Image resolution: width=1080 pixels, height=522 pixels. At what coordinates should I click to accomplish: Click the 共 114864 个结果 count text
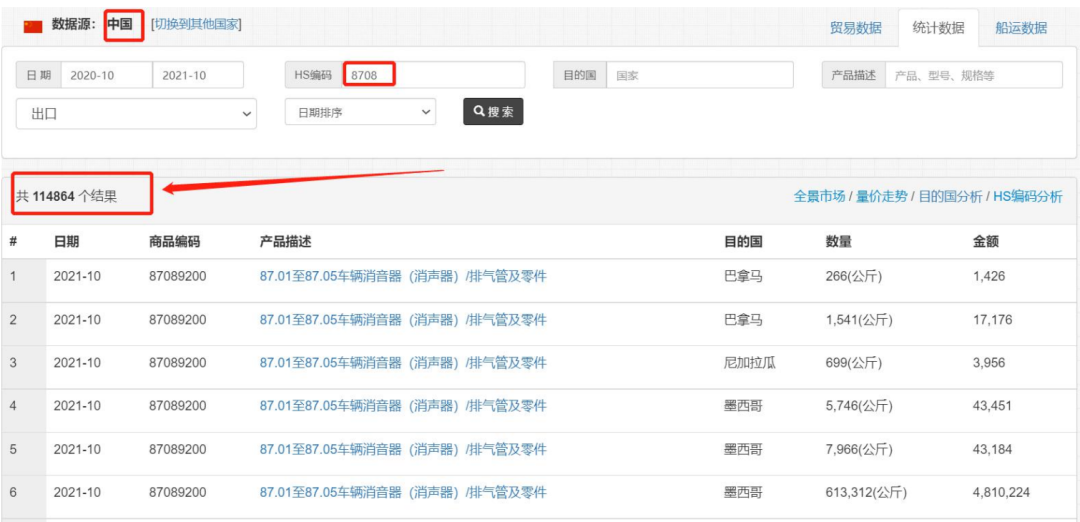(67, 197)
